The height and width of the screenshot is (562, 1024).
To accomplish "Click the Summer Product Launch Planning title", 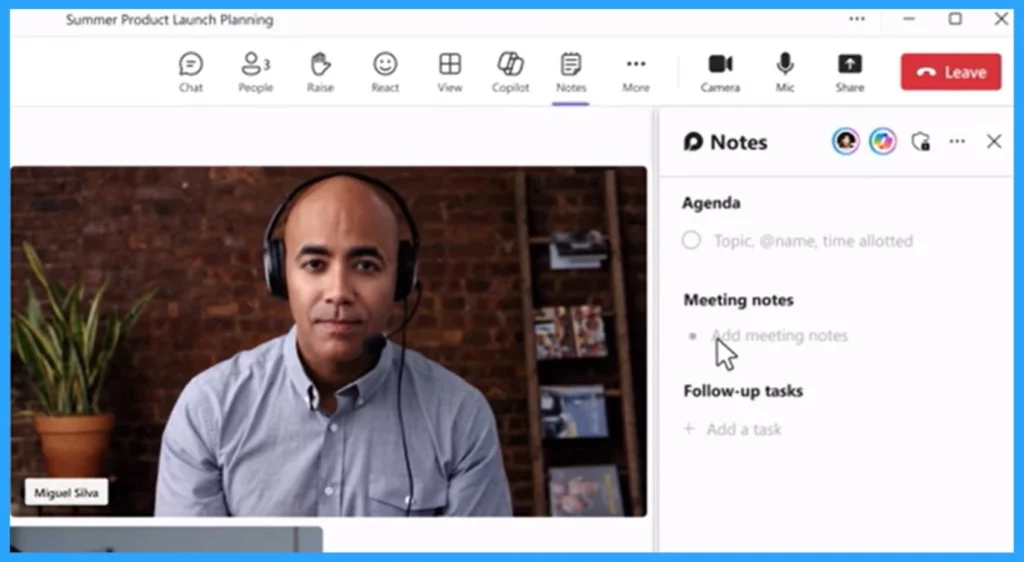I will (170, 20).
